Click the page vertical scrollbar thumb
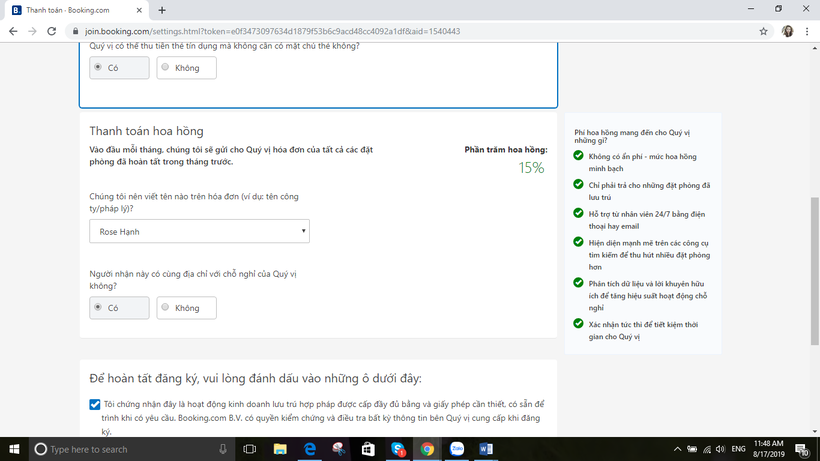Screen dimensions: 820x461 tap(815, 271)
